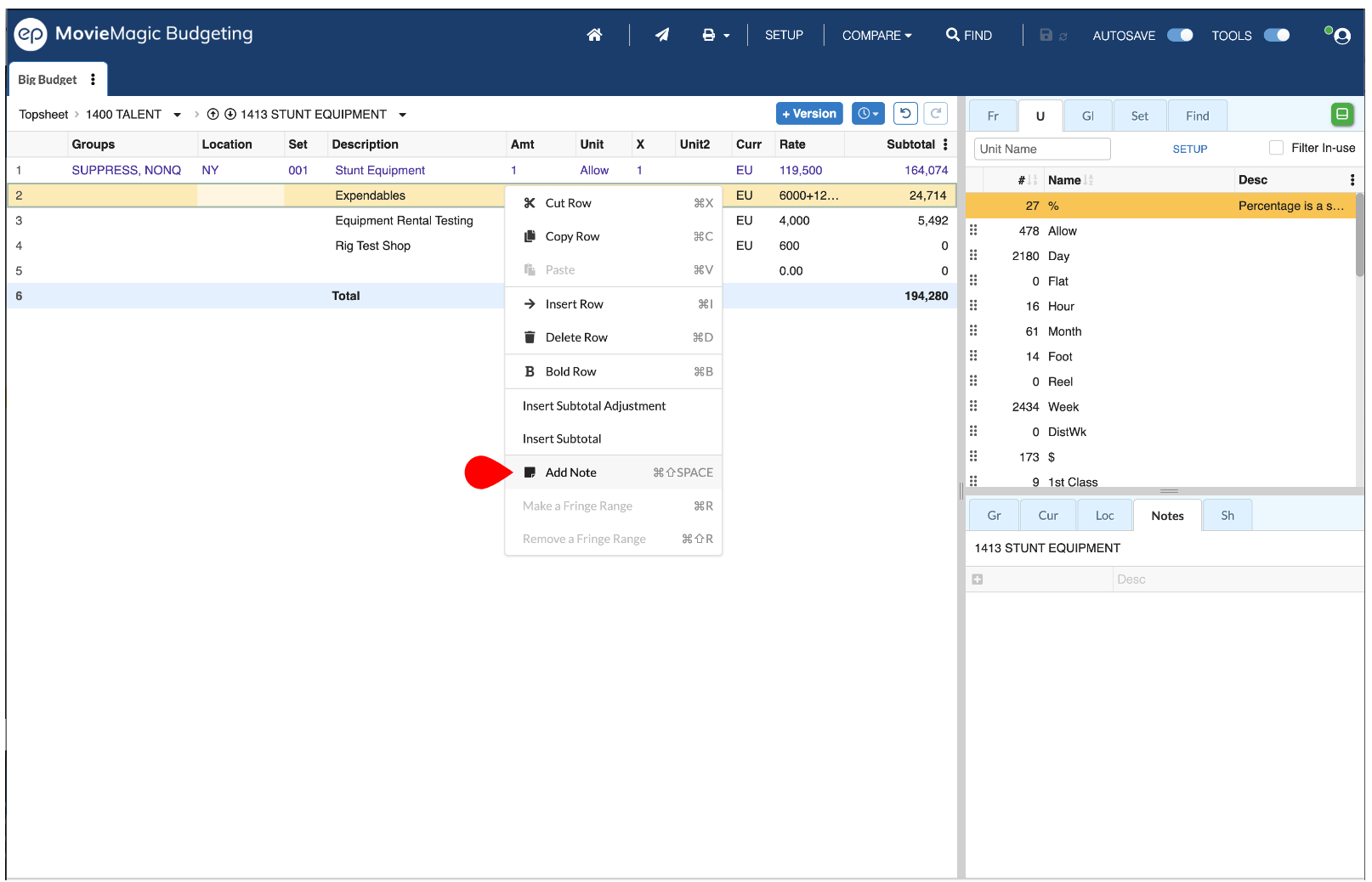Viewport: 1372px width, 882px height.
Task: Sort units by Name column icon
Action: pos(1089,180)
